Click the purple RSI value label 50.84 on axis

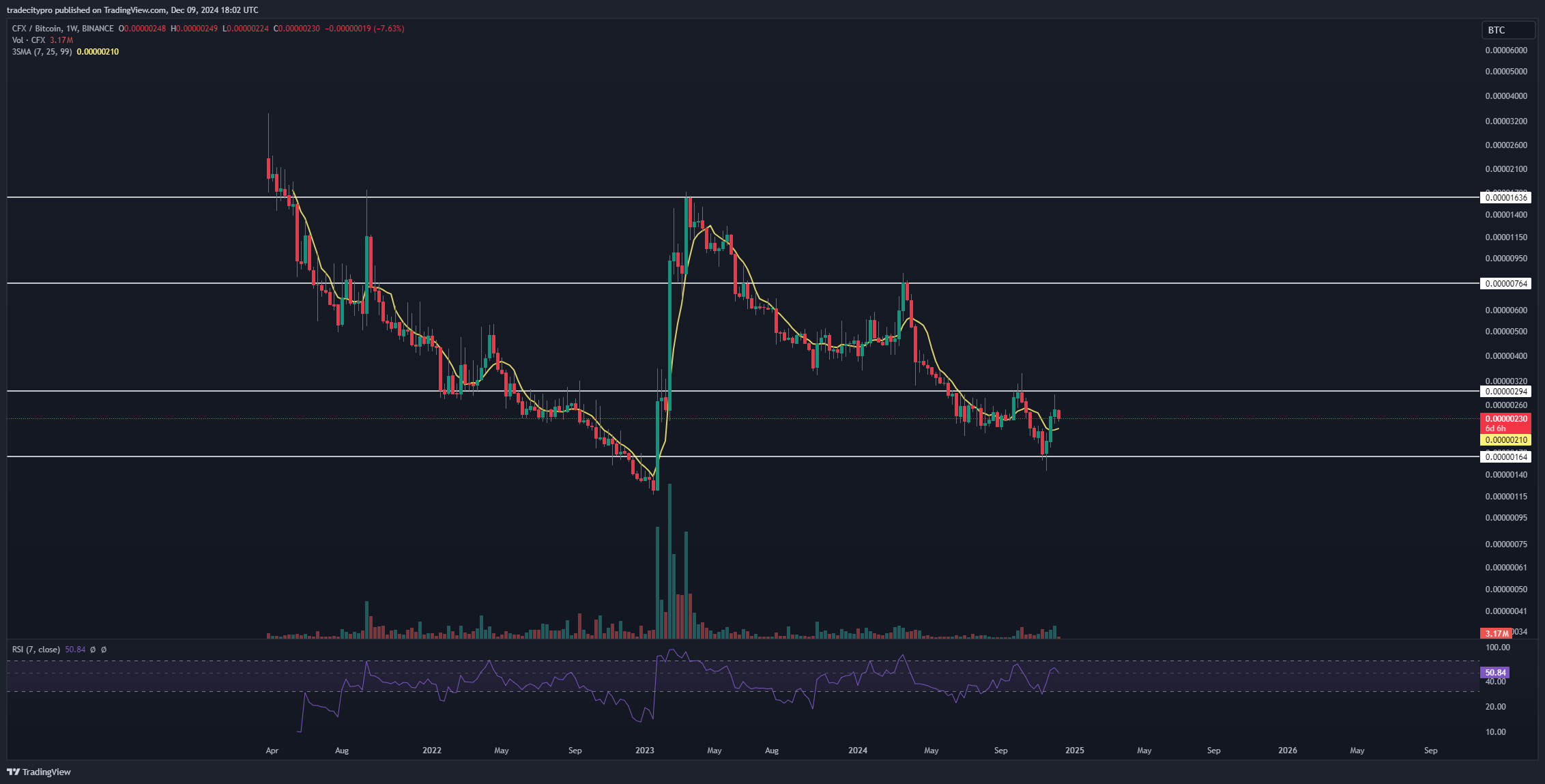click(1495, 673)
